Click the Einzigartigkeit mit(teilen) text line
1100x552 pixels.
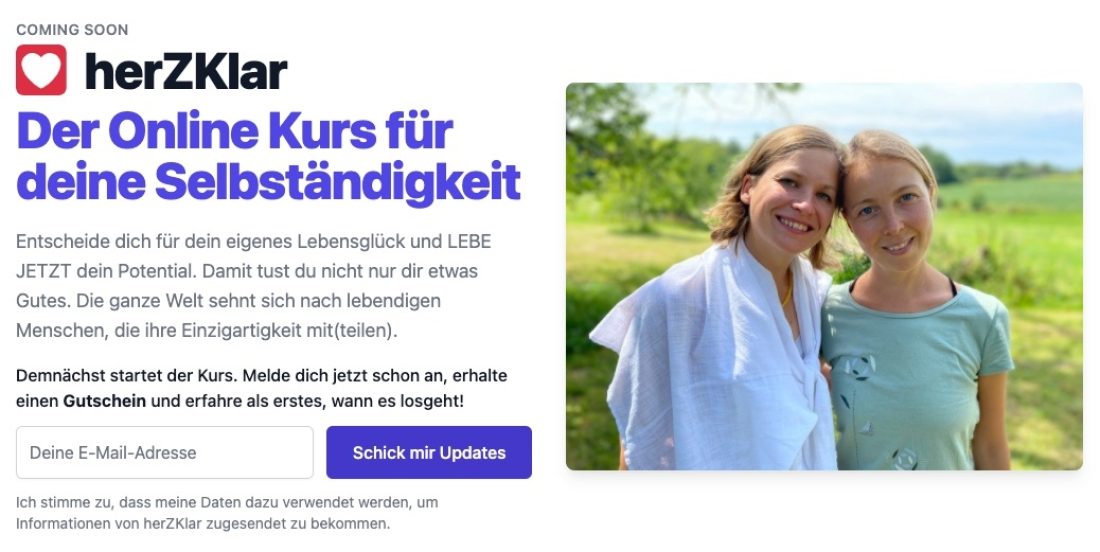coord(290,330)
